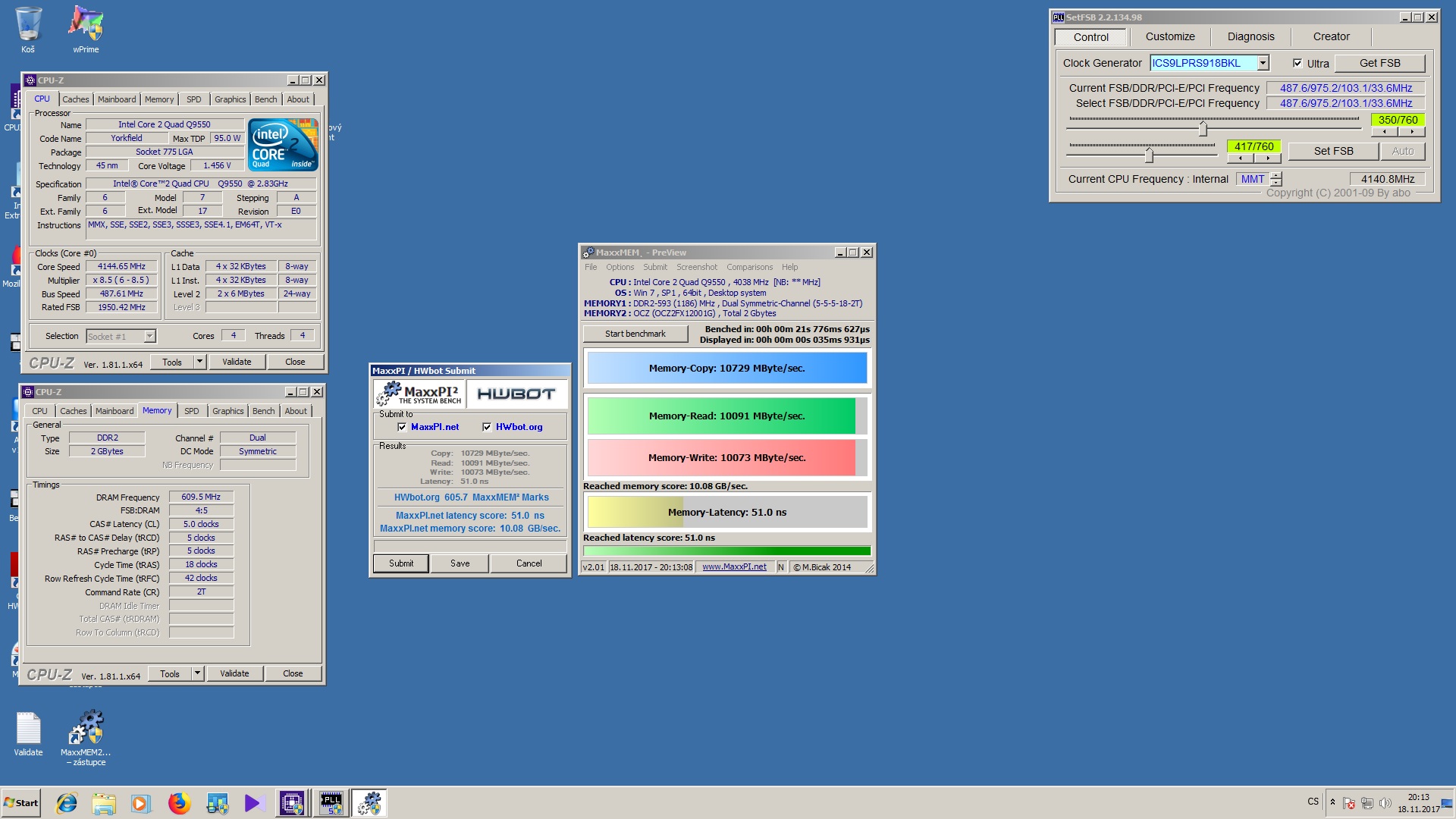Open the Clock Generator dropdown
The image size is (1456, 819).
point(1263,63)
